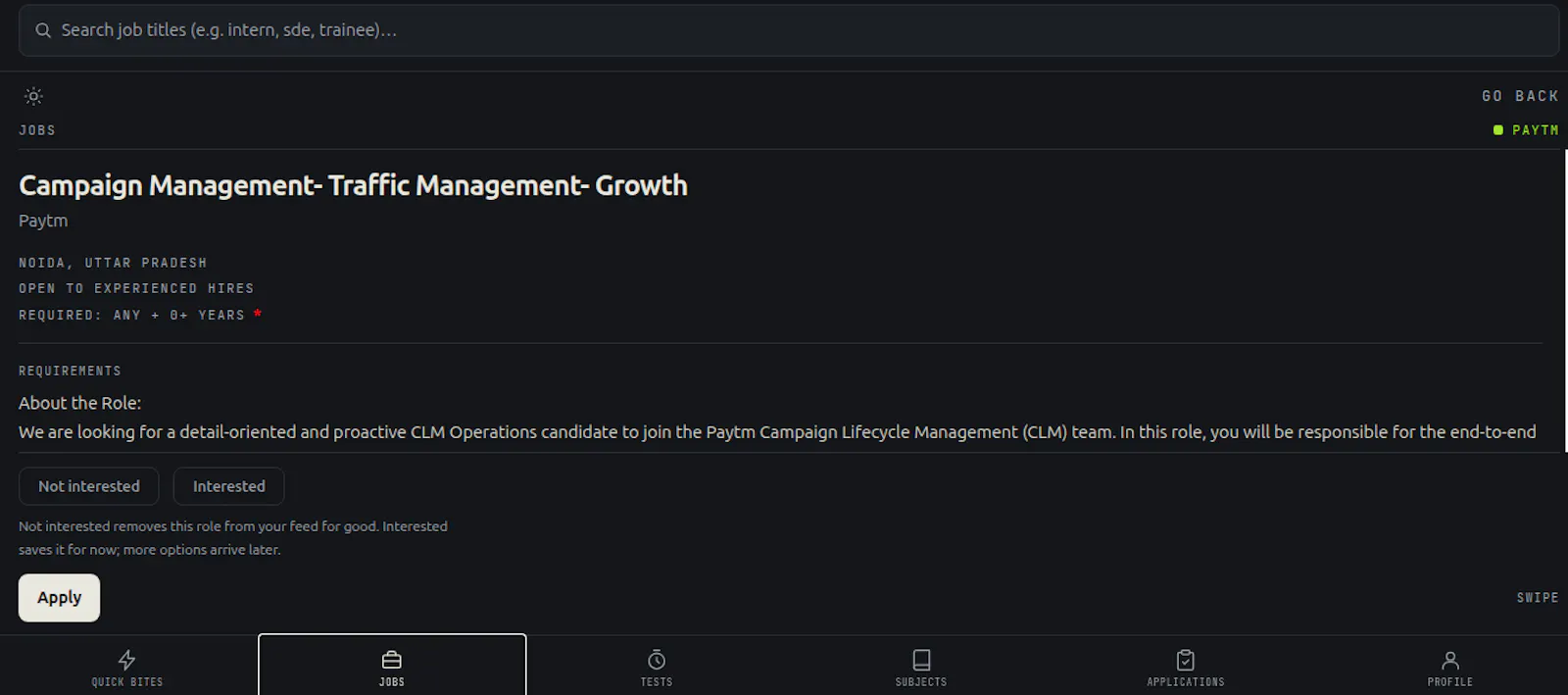Image resolution: width=1568 pixels, height=695 pixels.
Task: Open Applications clipboard icon
Action: tap(1186, 660)
